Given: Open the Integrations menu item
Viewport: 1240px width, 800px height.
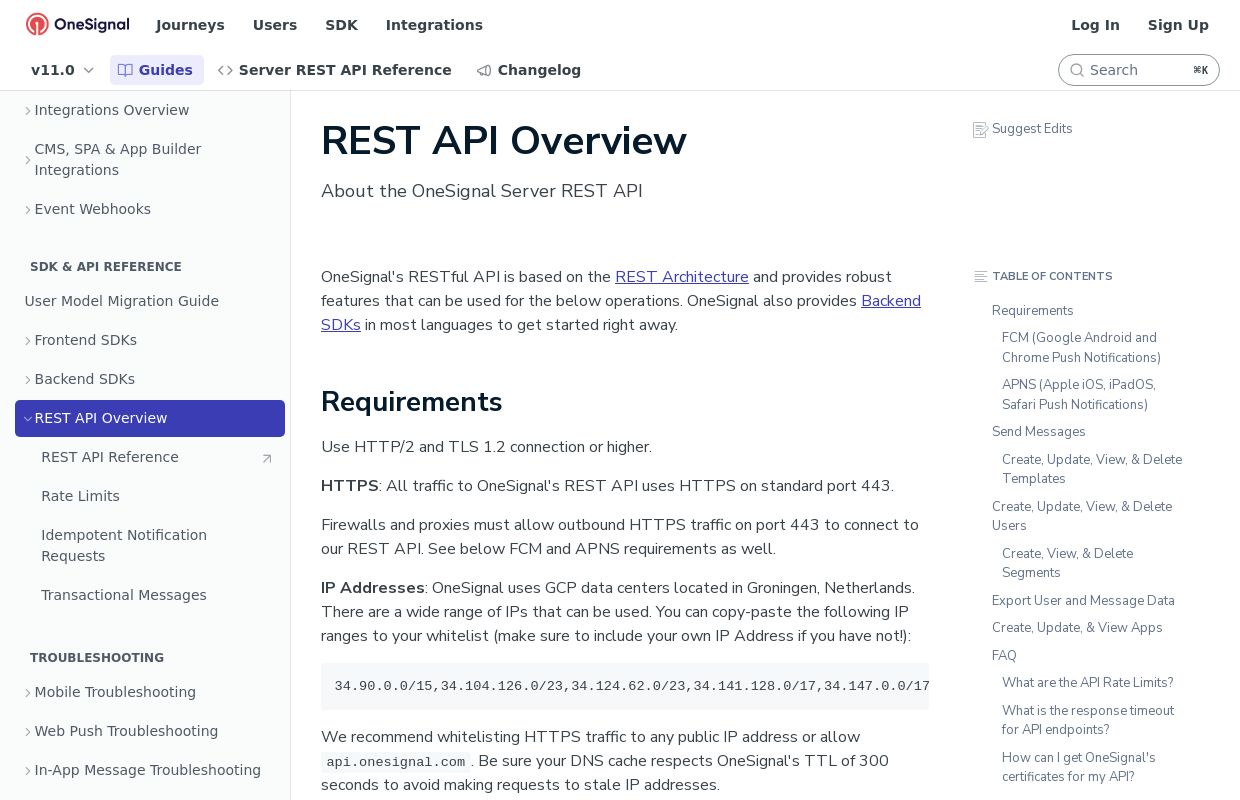Looking at the screenshot, I should 434,25.
